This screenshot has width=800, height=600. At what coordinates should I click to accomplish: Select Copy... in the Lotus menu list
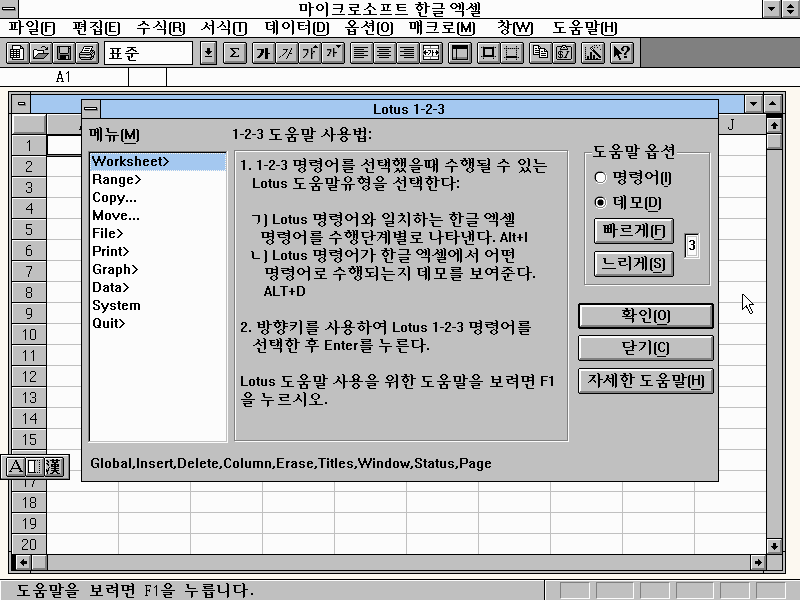[x=158, y=197]
